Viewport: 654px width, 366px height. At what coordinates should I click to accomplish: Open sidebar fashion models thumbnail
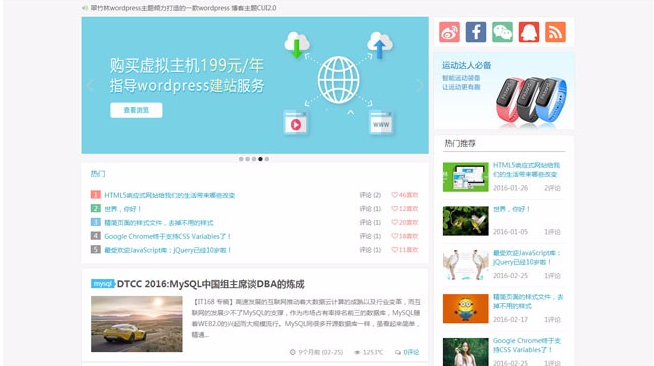click(465, 265)
